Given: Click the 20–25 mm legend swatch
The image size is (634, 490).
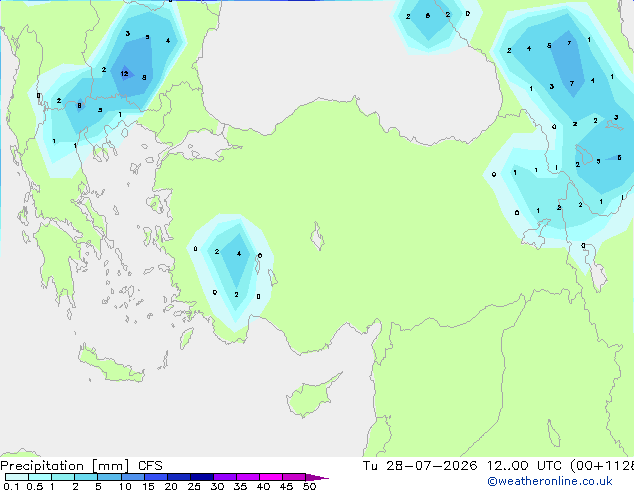Looking at the screenshot, I should pyautogui.click(x=178, y=477).
